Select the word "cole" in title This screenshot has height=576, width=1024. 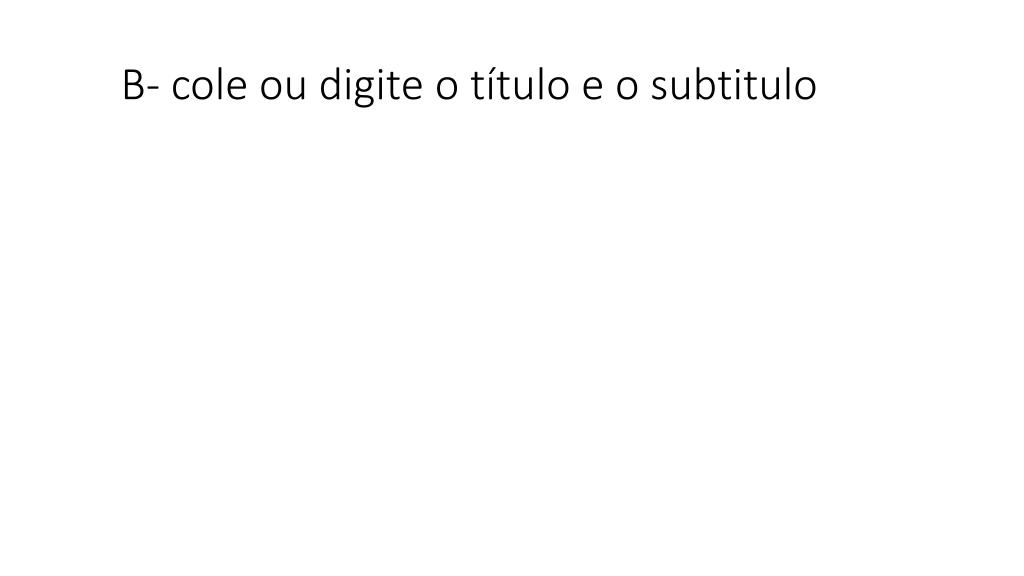[209, 86]
